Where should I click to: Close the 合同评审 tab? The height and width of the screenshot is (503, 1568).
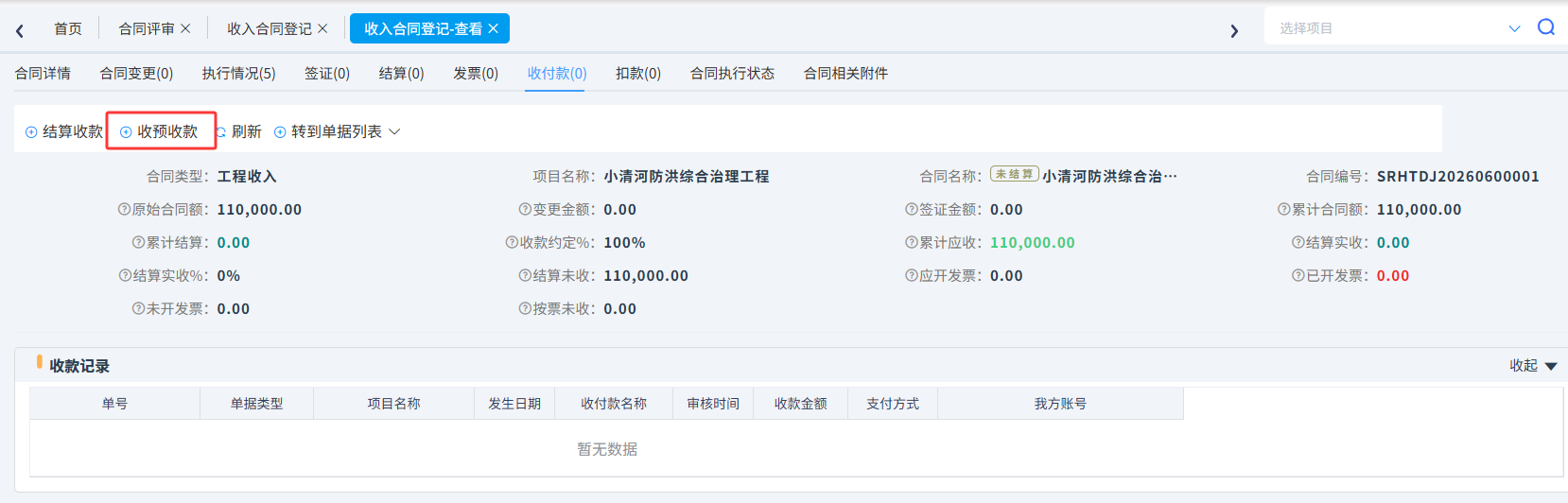point(185,28)
